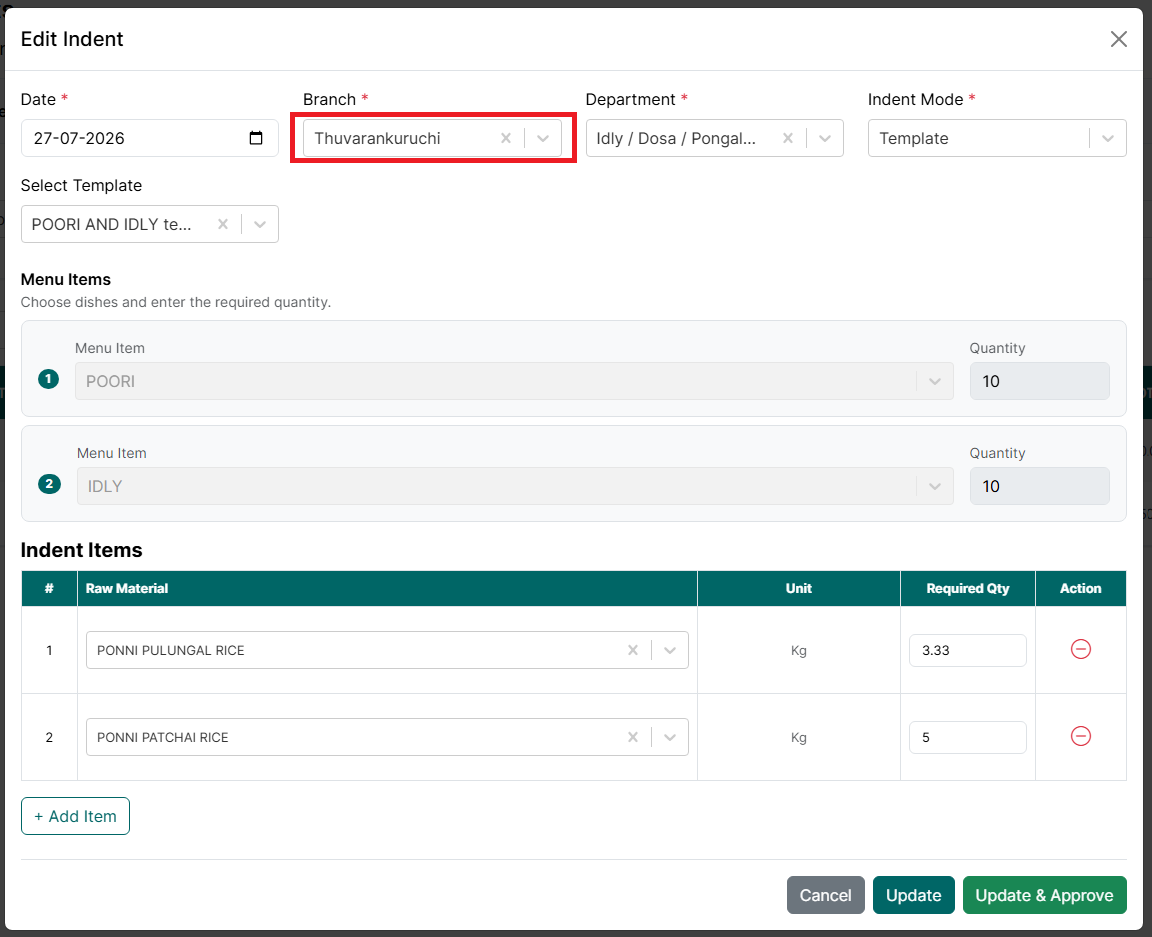
Task: Click the Kg unit of PONNI PULUNGAL RICE
Action: coord(799,650)
